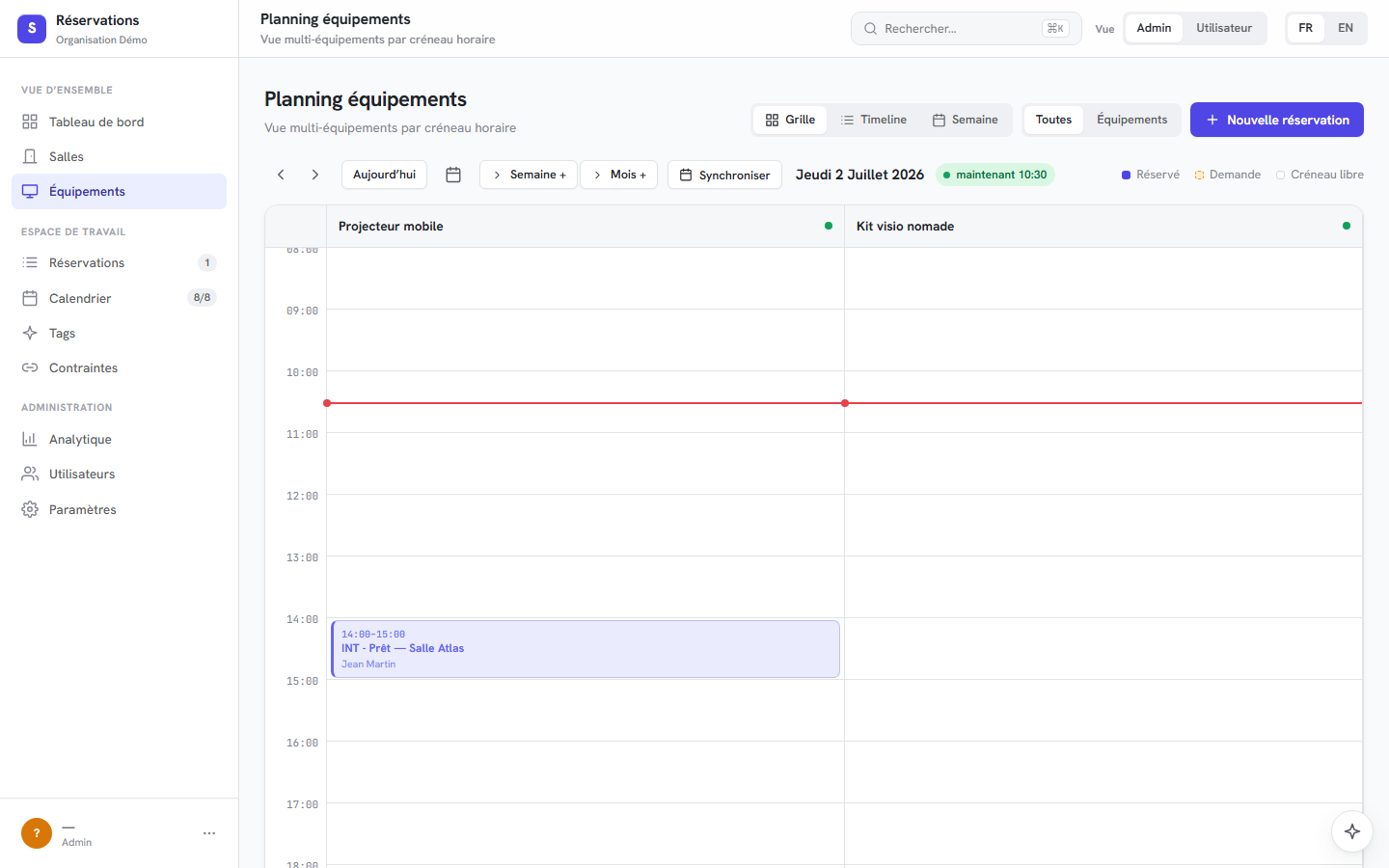Click the current-time red line marker

pyautogui.click(x=844, y=403)
